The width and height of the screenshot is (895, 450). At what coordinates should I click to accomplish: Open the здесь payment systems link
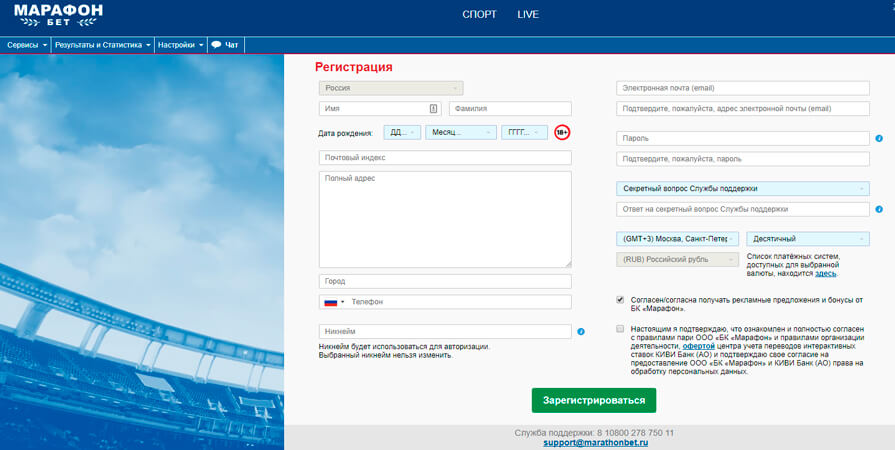[x=825, y=274]
